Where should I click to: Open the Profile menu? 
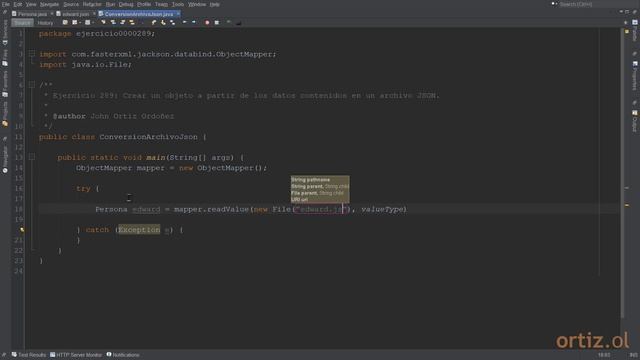click(144, 4)
